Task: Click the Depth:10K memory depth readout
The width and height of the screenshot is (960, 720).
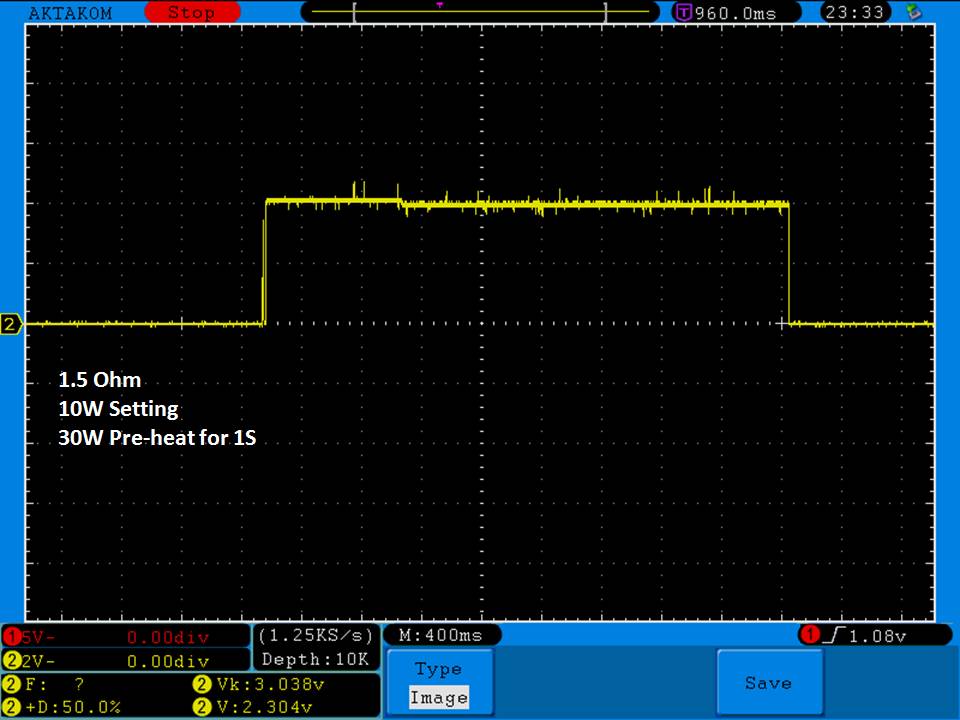Action: pos(315,659)
